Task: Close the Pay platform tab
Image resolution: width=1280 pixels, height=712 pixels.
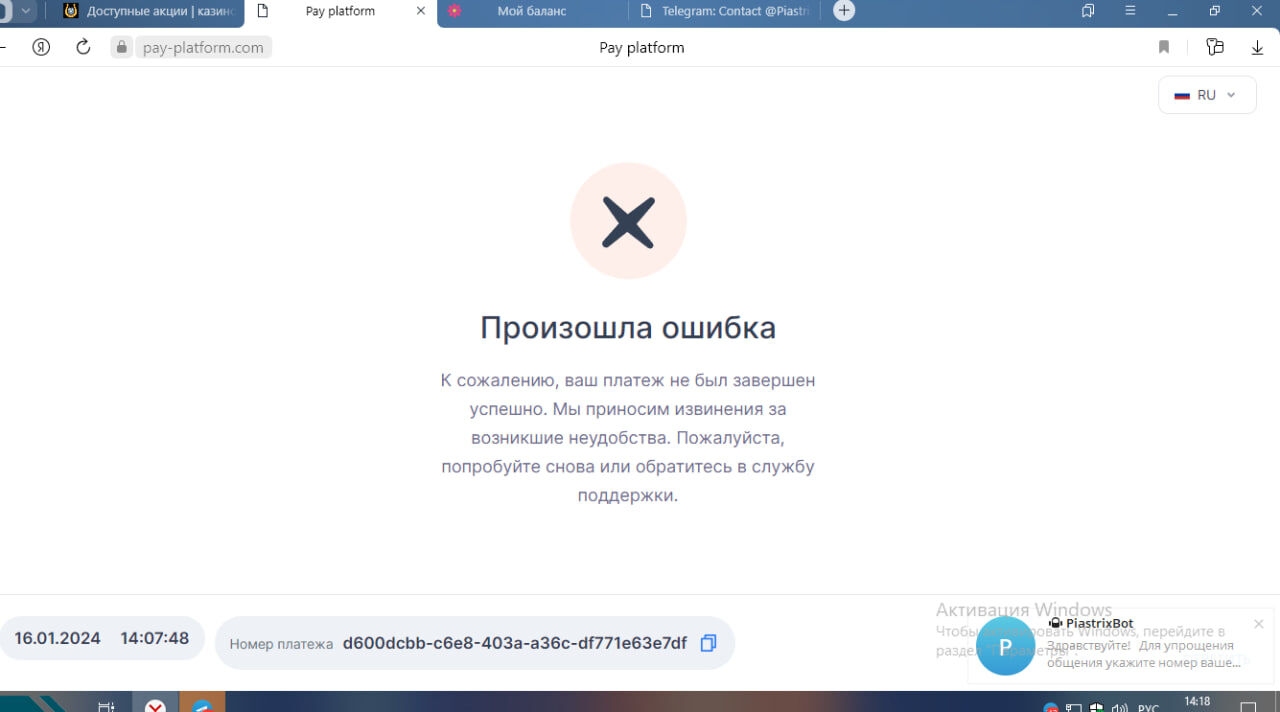Action: point(421,11)
